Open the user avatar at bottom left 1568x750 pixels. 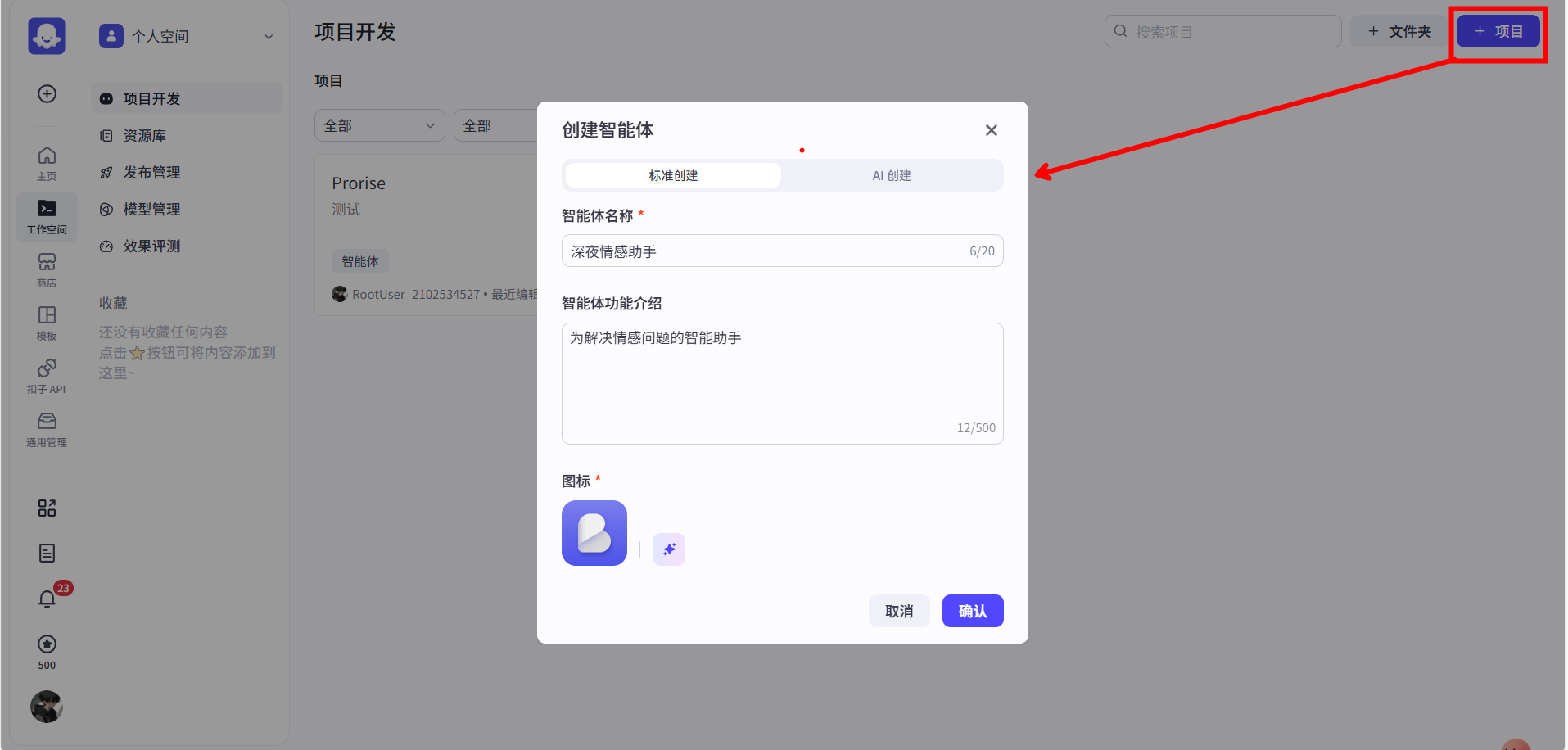[47, 706]
